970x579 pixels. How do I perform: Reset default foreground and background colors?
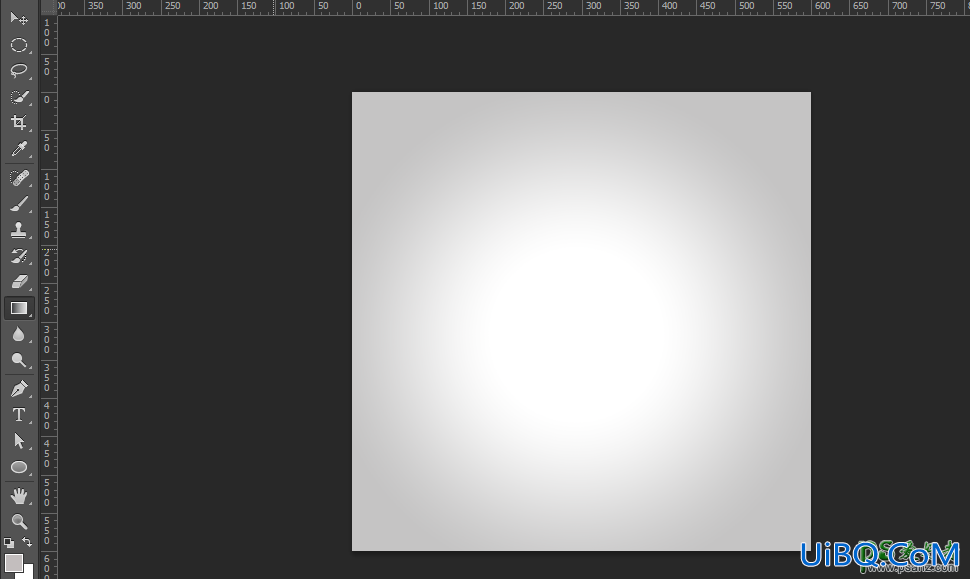[x=9, y=543]
